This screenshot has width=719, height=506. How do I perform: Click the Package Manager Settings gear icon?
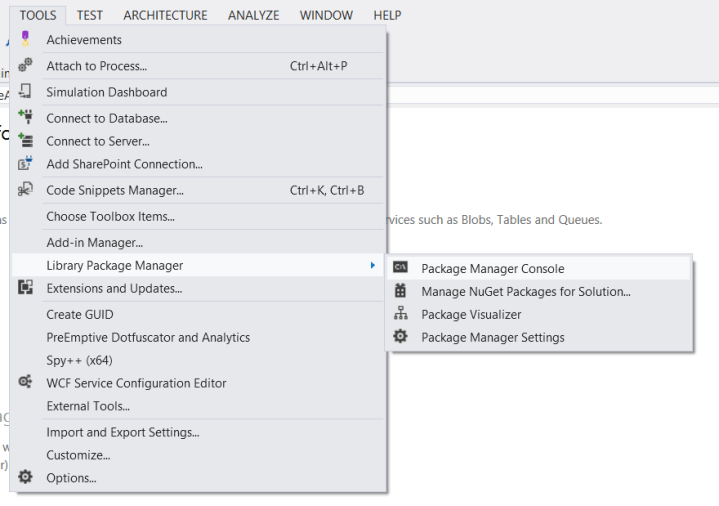[400, 337]
